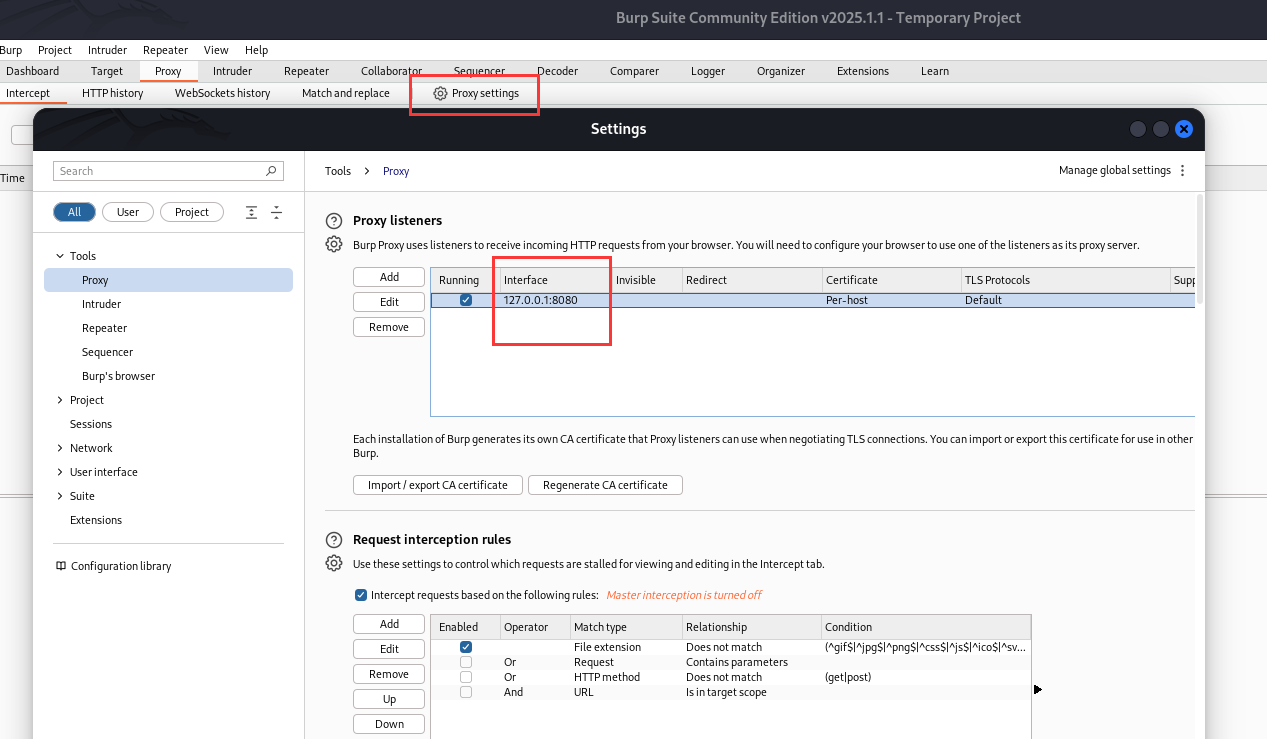1267x739 pixels.
Task: Sort listeners by Certificate column header
Action: (890, 280)
